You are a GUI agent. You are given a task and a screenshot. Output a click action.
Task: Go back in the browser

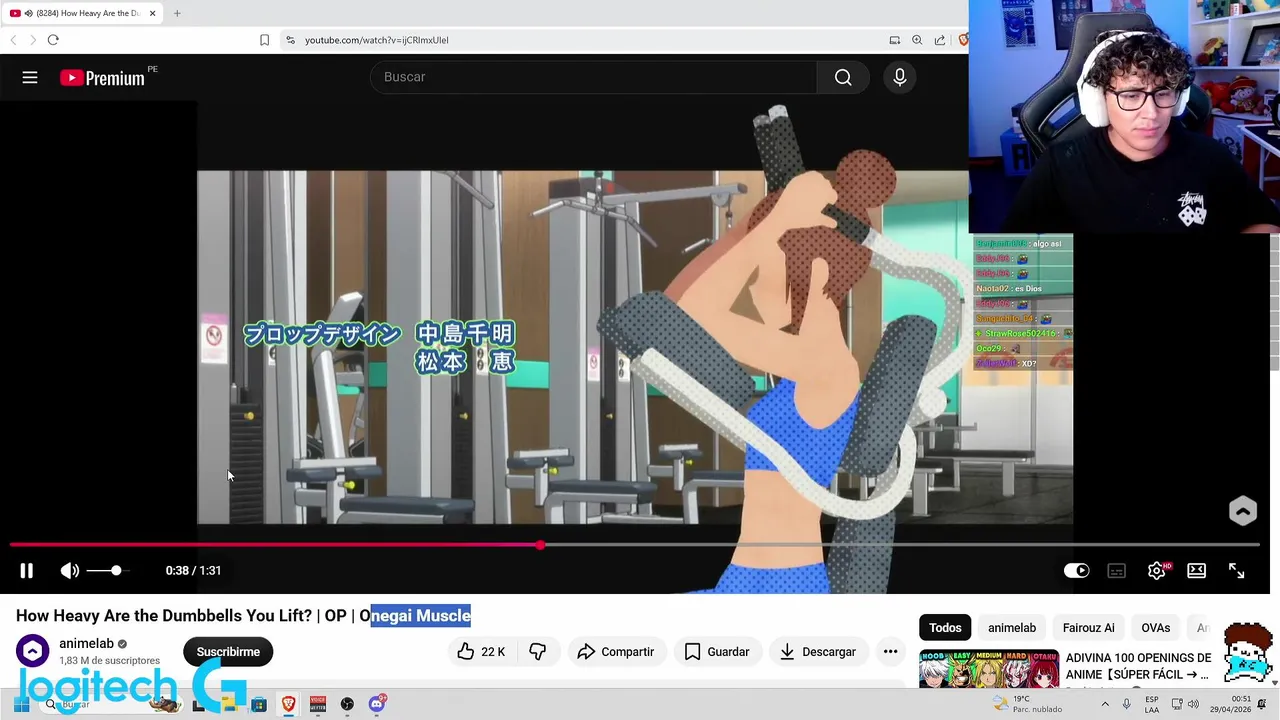click(x=13, y=40)
